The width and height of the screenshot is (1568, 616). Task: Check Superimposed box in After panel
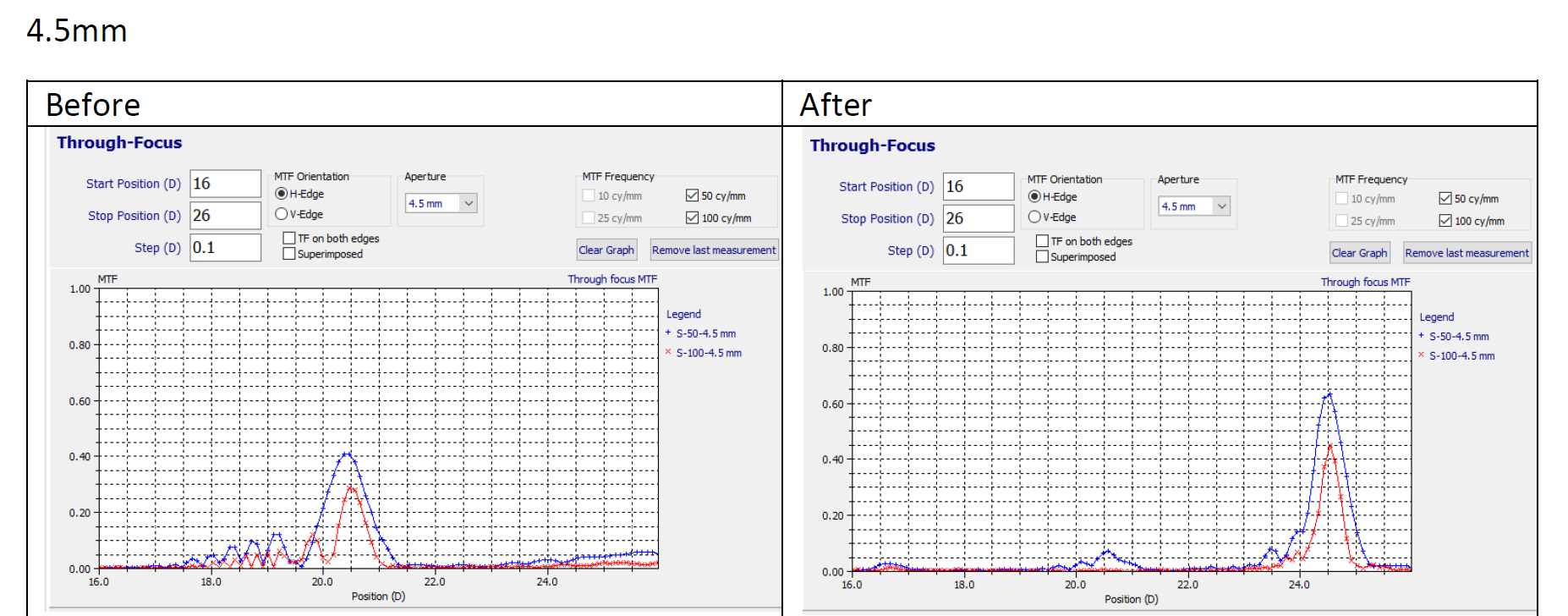[1042, 256]
